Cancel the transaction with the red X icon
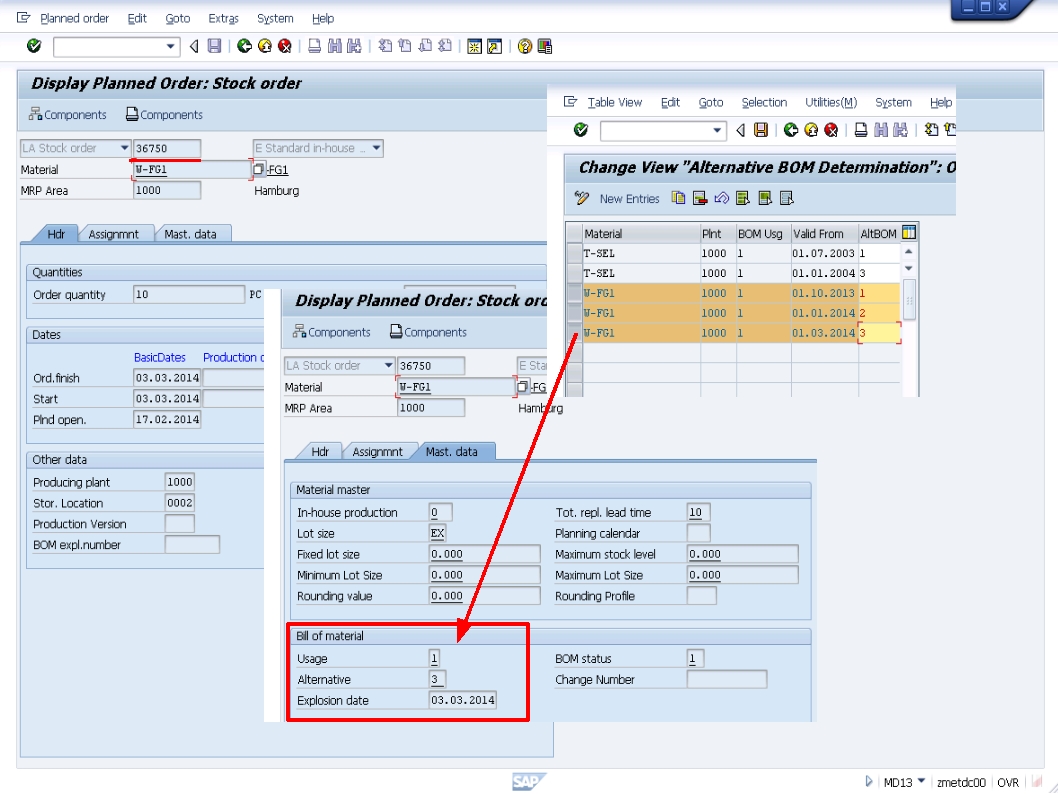This screenshot has height=794, width=1058. [284, 43]
